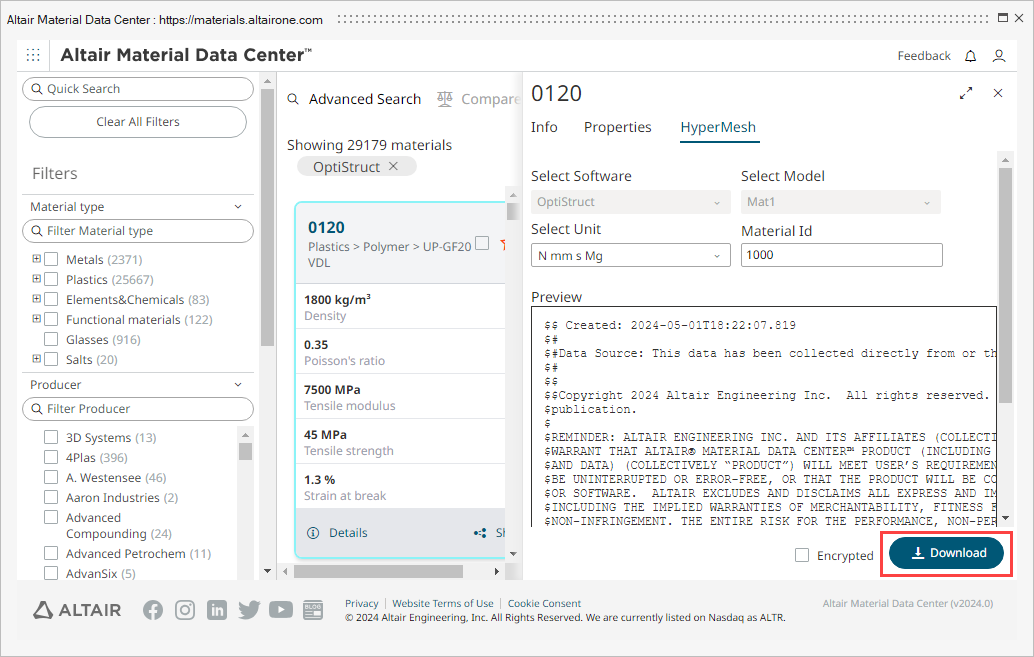The image size is (1034, 657).
Task: Collapse the Material type filter section
Action: point(238,206)
